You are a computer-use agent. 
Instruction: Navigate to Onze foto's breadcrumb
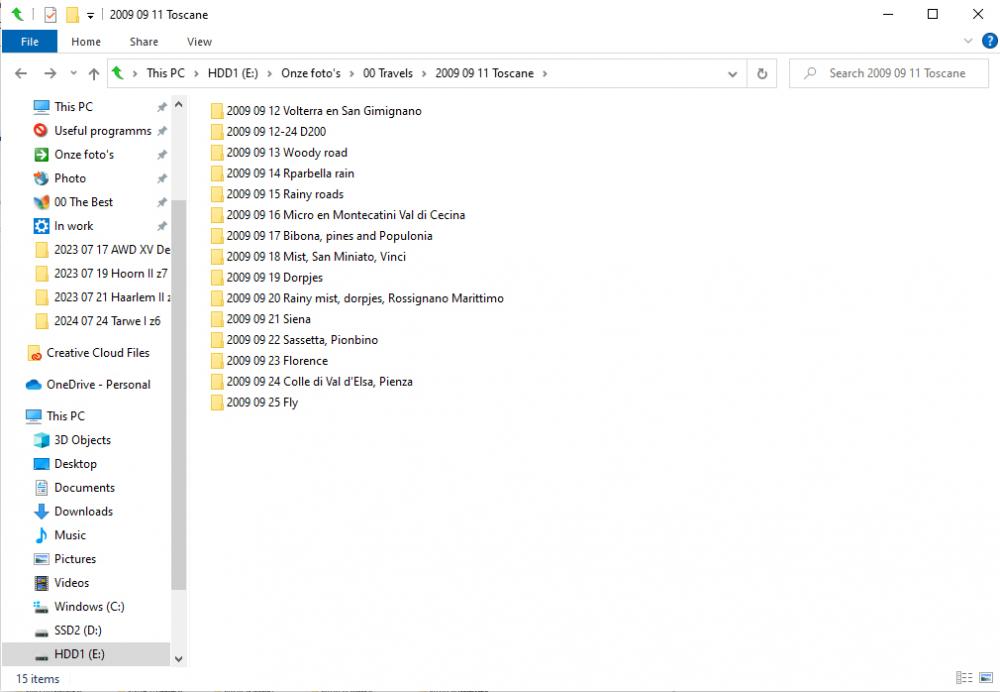tap(311, 73)
